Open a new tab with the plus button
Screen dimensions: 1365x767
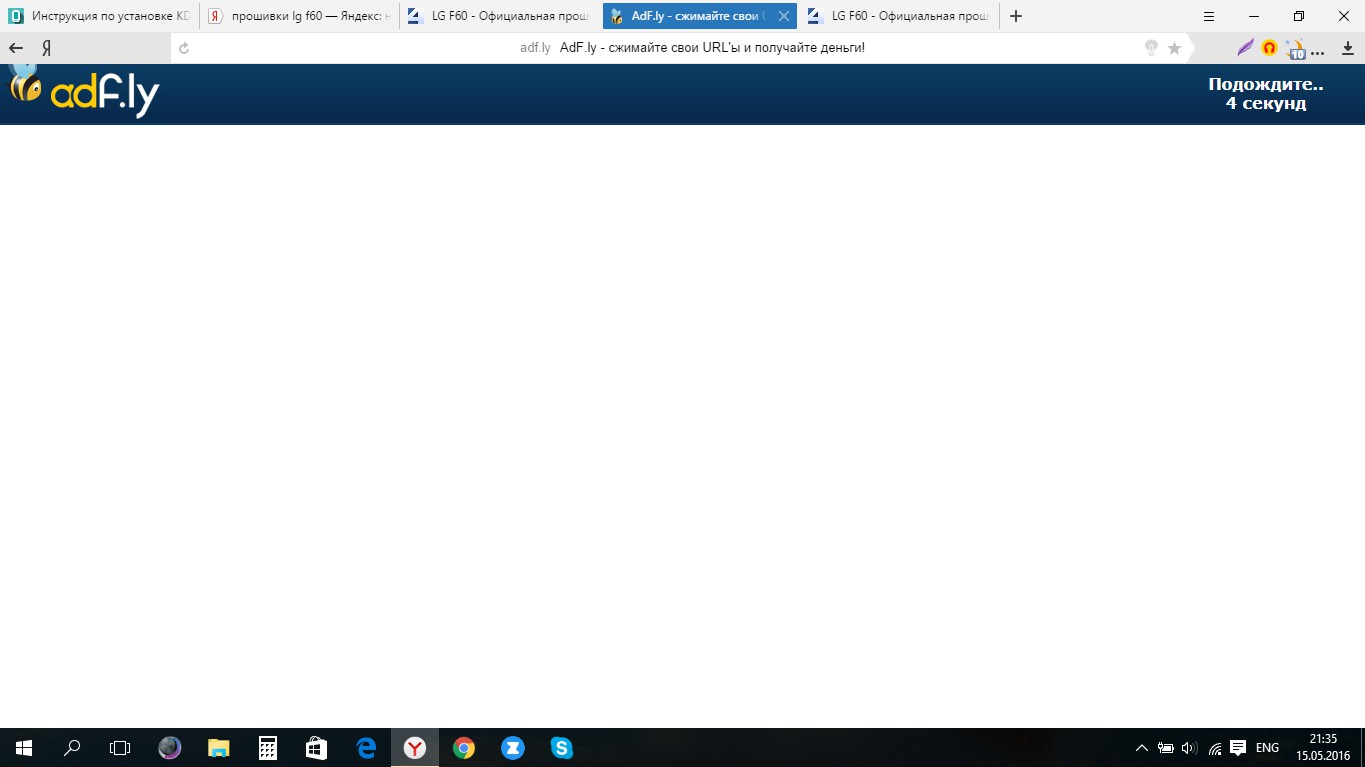(x=1016, y=16)
